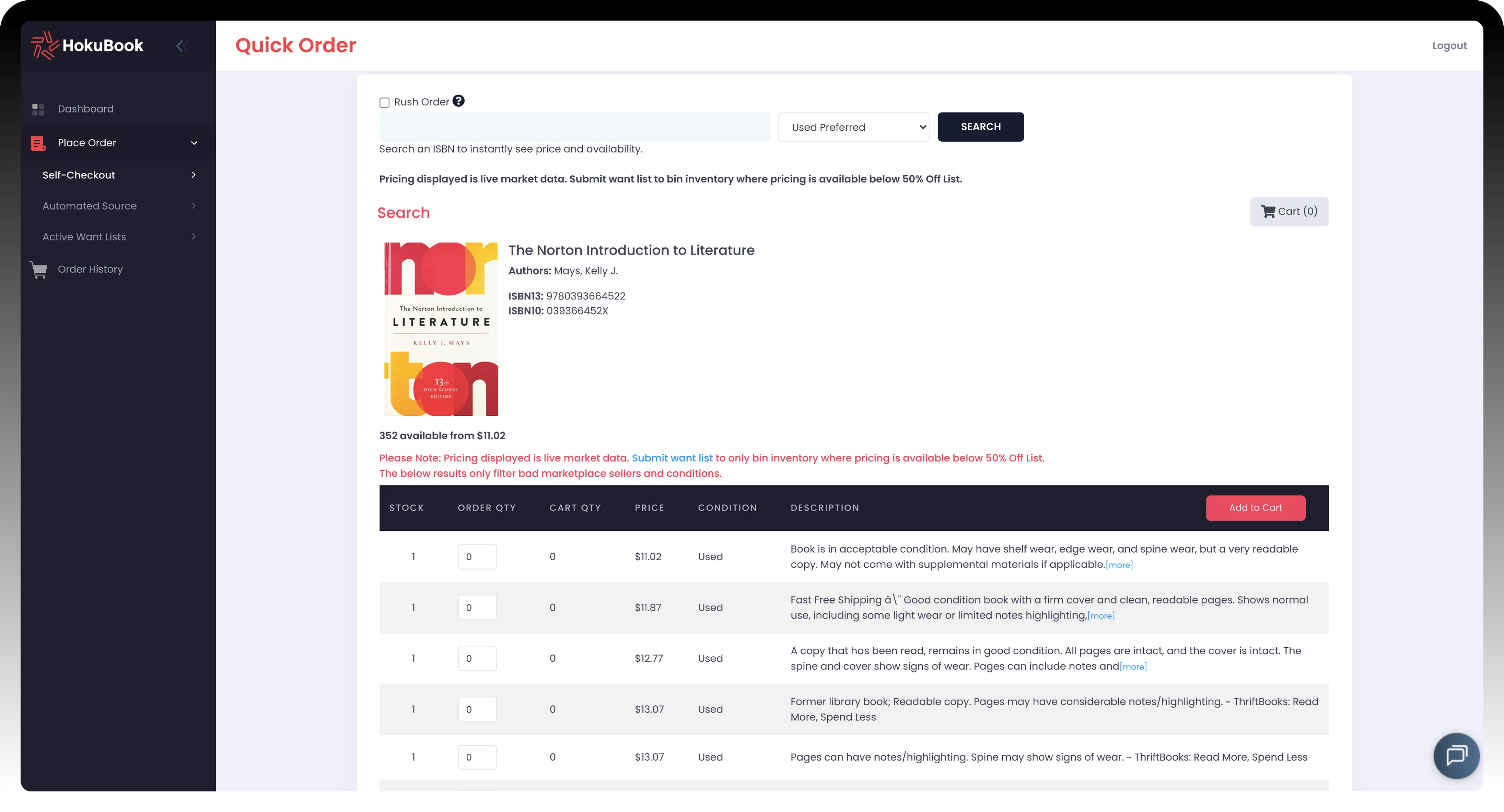Open the Active Want Lists menu item
Image resolution: width=1504 pixels, height=812 pixels.
(x=84, y=237)
